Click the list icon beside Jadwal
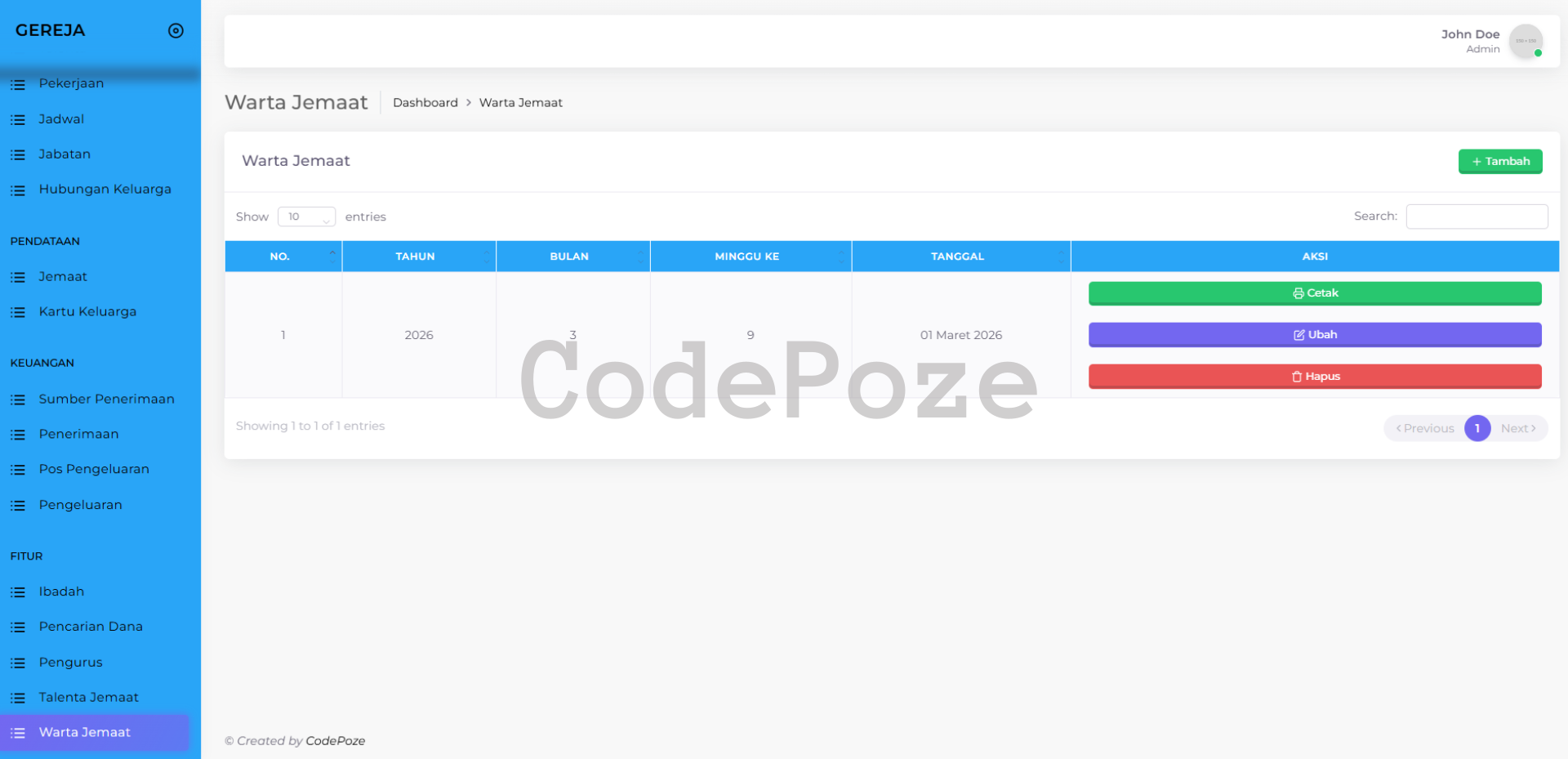1568x759 pixels. coord(18,119)
